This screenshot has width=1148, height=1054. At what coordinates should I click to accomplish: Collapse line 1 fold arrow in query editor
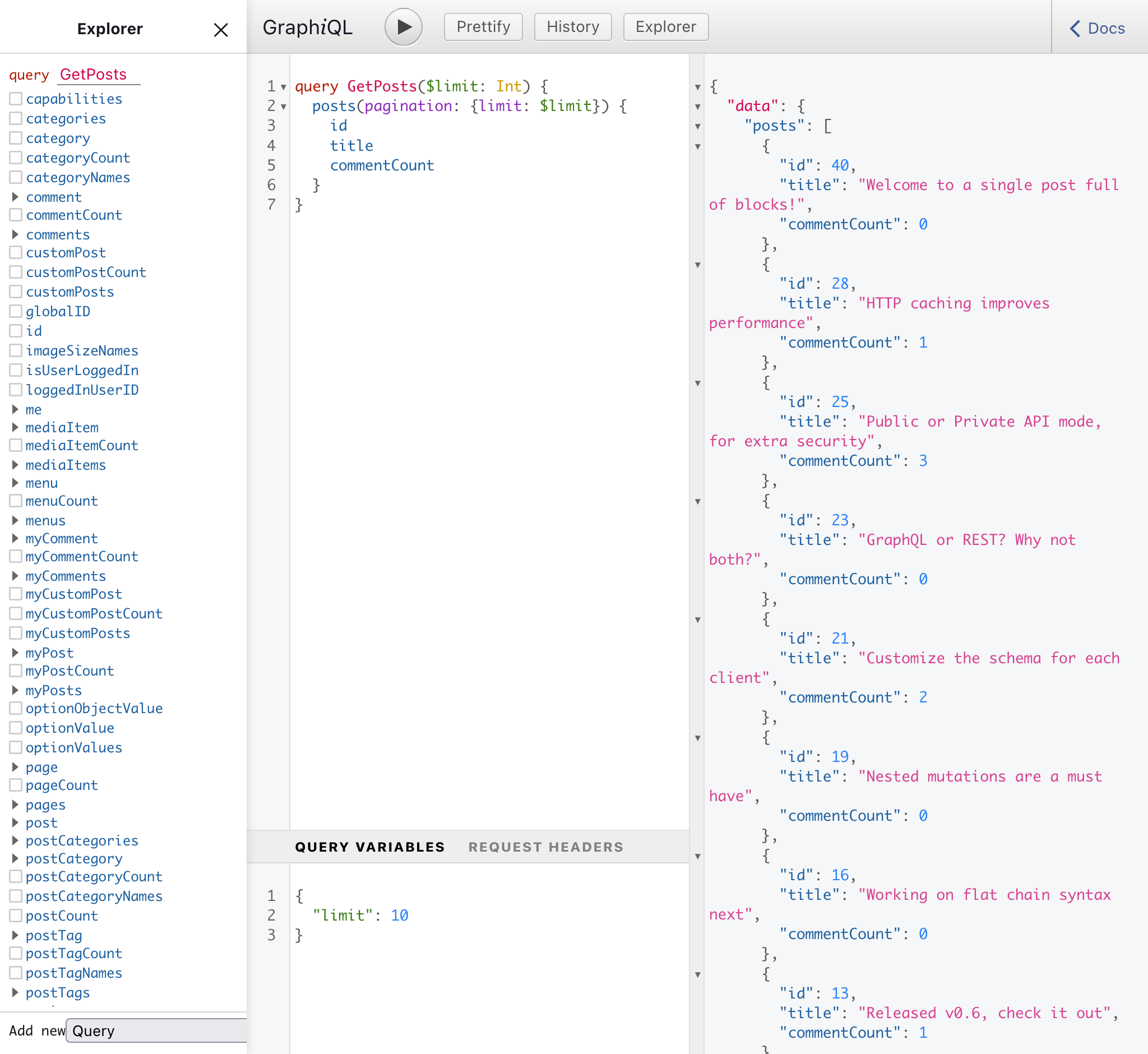pos(284,87)
